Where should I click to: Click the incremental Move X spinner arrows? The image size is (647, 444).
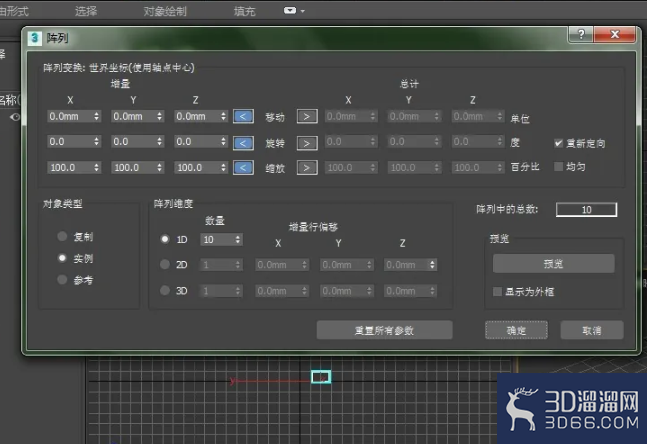[97, 116]
